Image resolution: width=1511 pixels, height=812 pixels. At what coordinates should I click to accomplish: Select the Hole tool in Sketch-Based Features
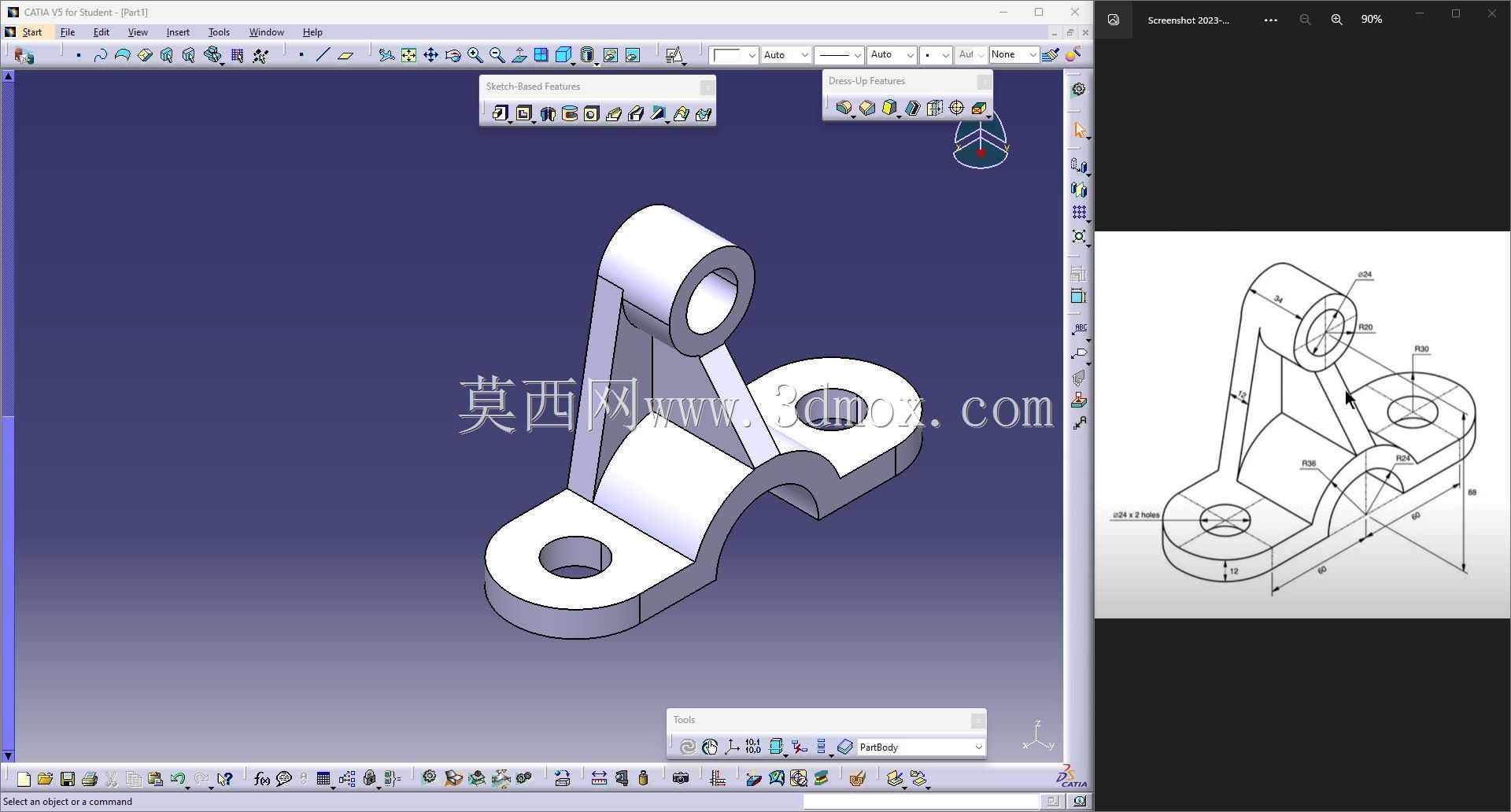click(592, 113)
